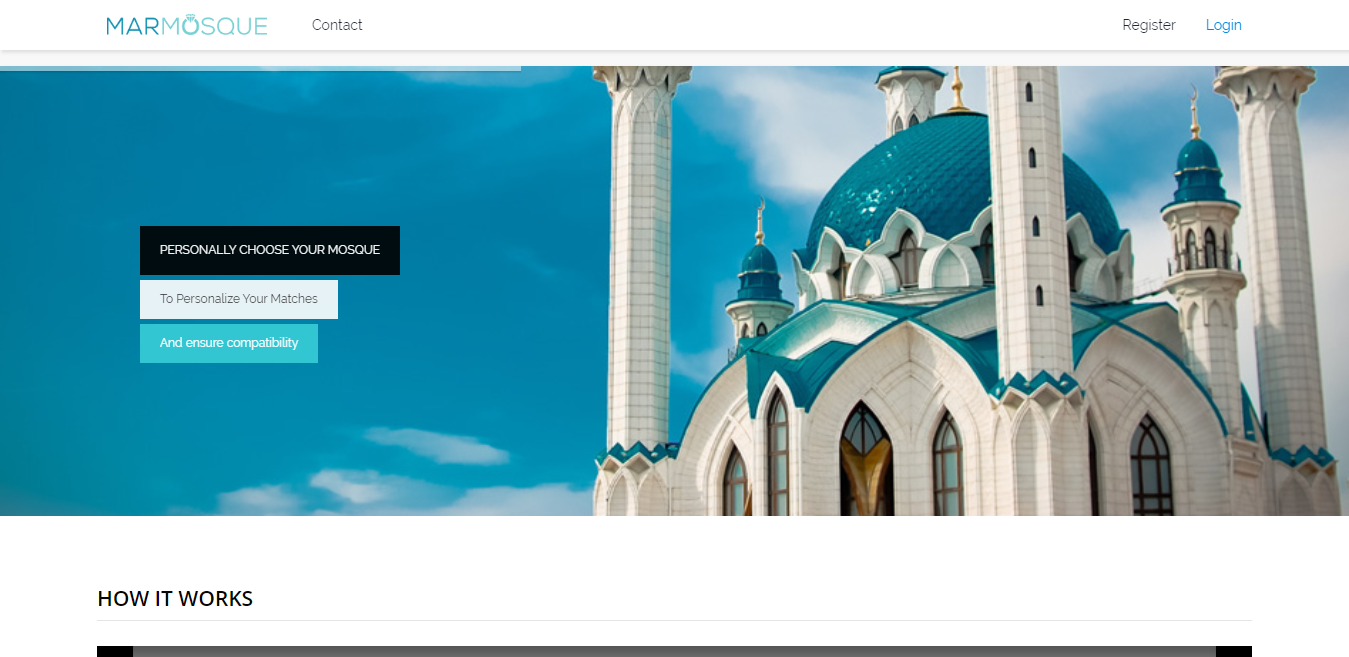The height and width of the screenshot is (657, 1349).
Task: Click the black left edge of the video
Action: tap(114, 651)
